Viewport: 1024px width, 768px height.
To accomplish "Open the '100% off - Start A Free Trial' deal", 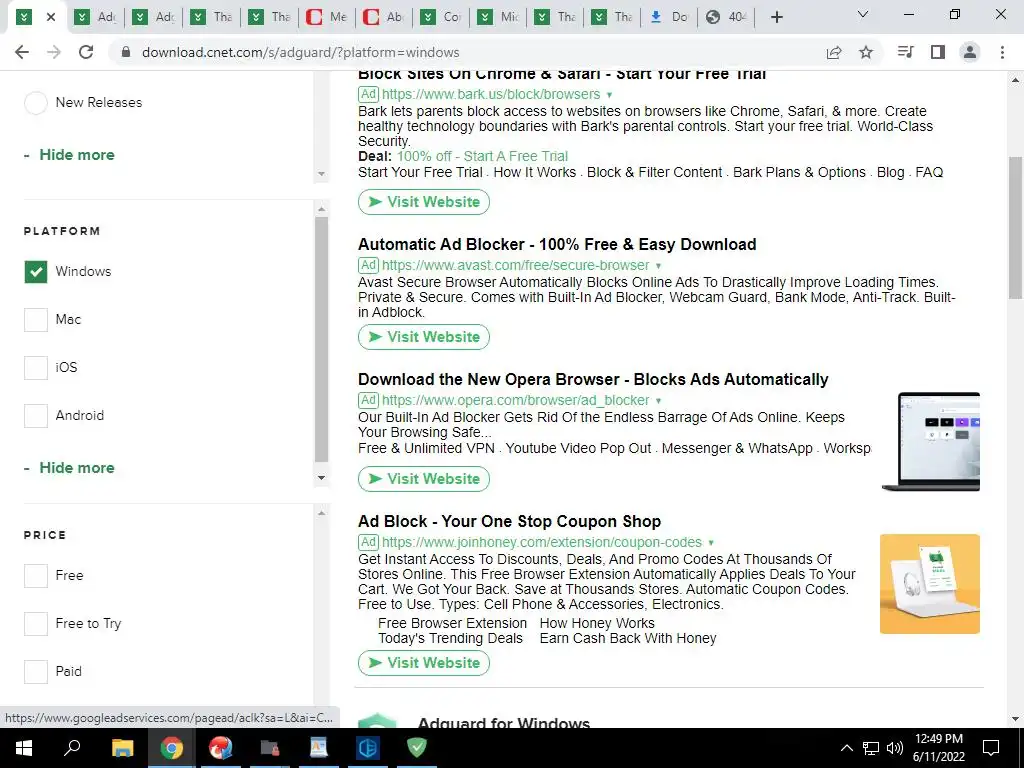I will pyautogui.click(x=482, y=157).
